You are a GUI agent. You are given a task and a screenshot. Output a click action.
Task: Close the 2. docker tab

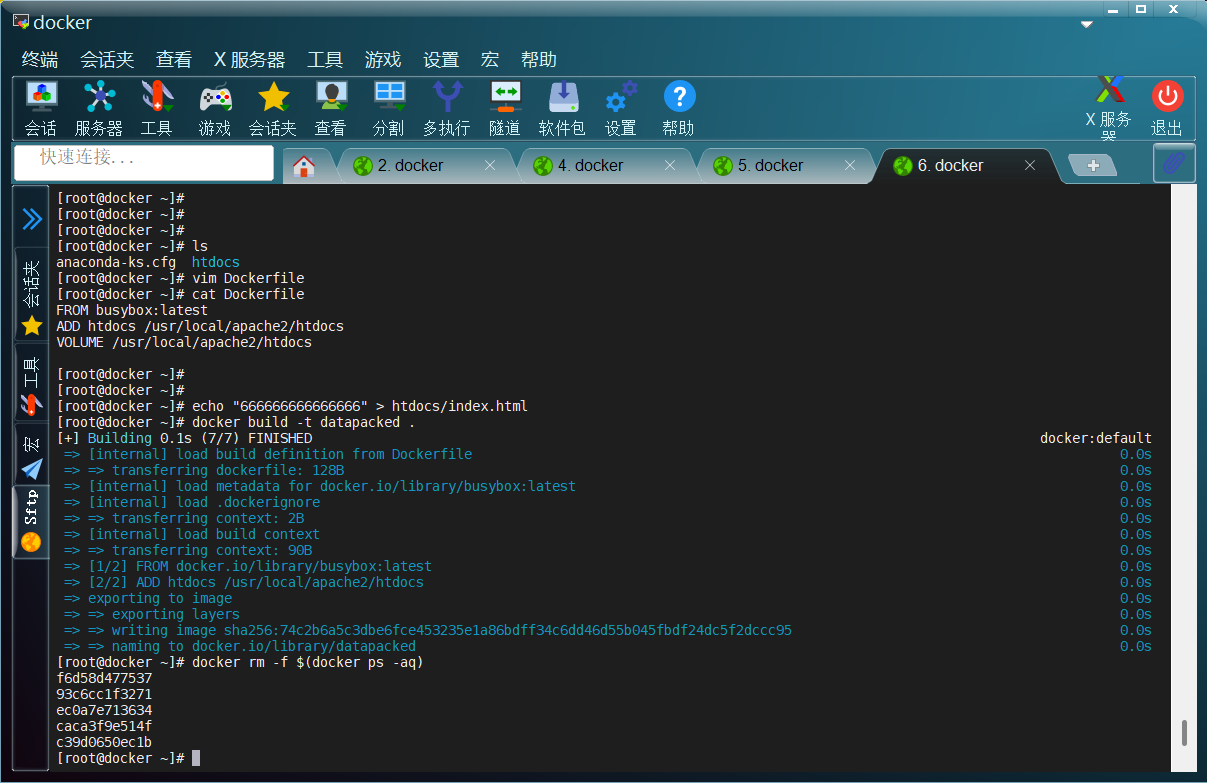[490, 166]
